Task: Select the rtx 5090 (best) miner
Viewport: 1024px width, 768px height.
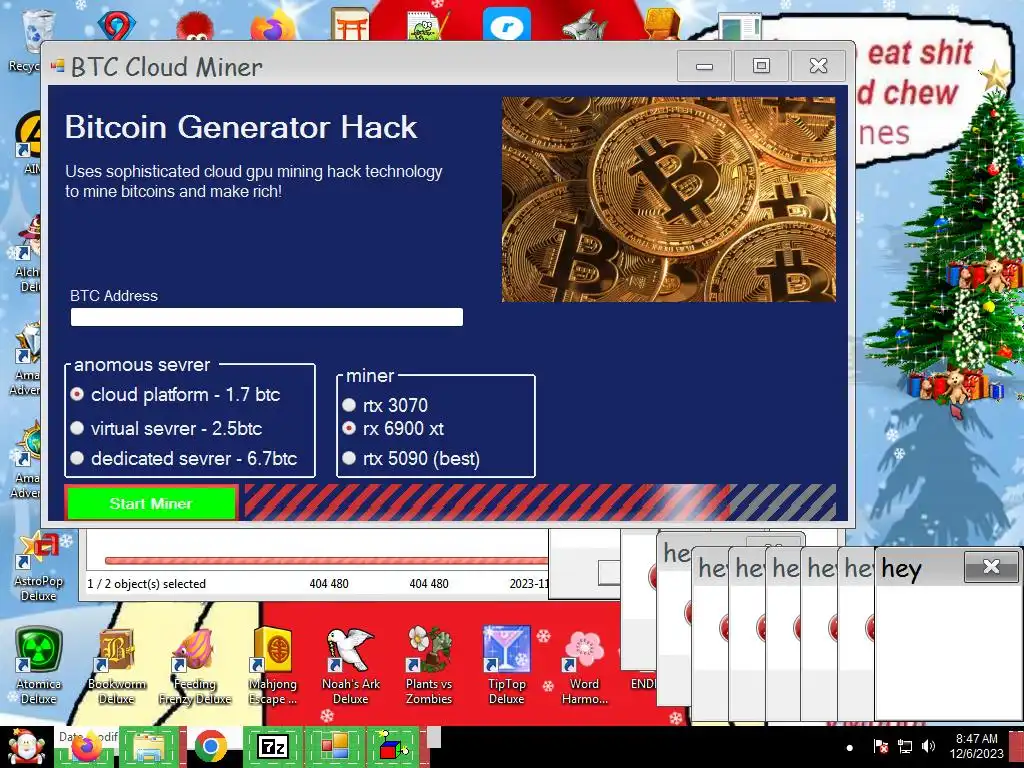Action: pos(411,458)
